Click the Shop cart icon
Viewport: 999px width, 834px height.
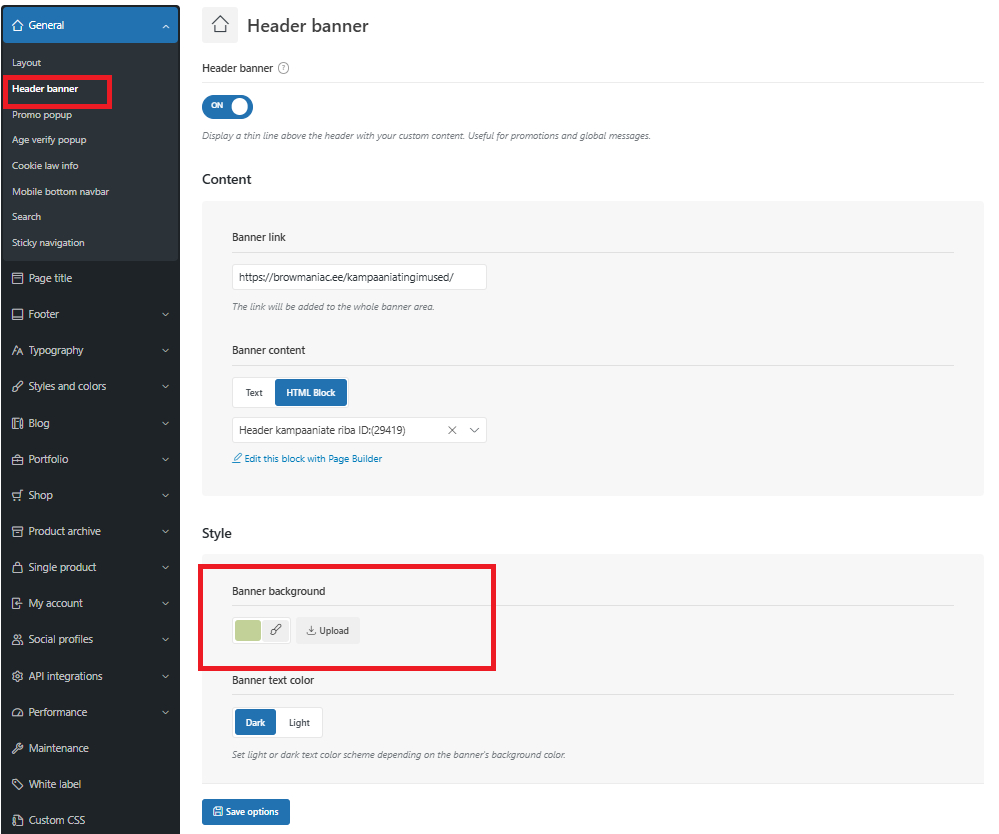(18, 495)
